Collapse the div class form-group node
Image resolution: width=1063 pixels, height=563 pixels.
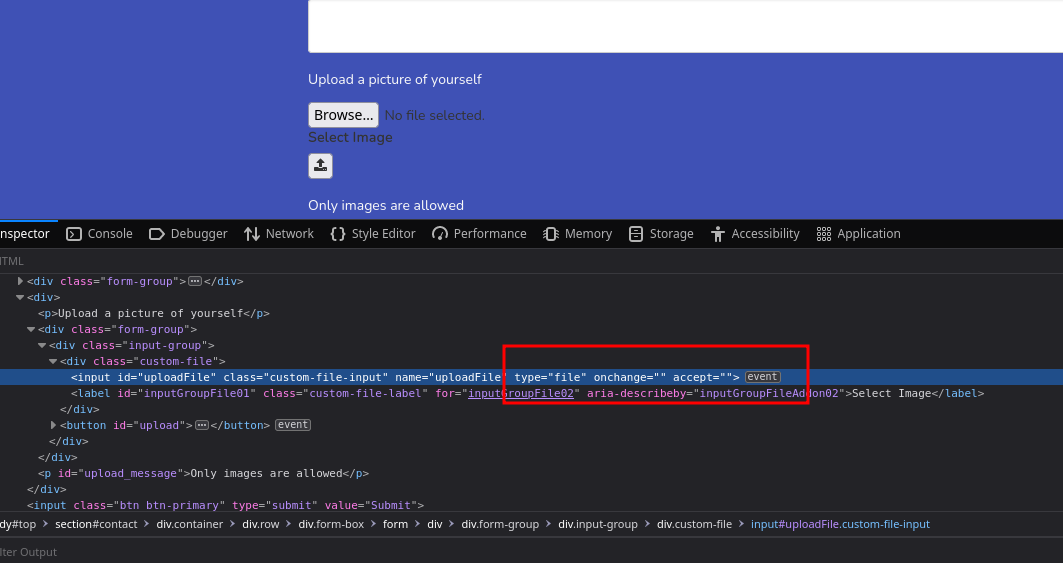point(31,329)
